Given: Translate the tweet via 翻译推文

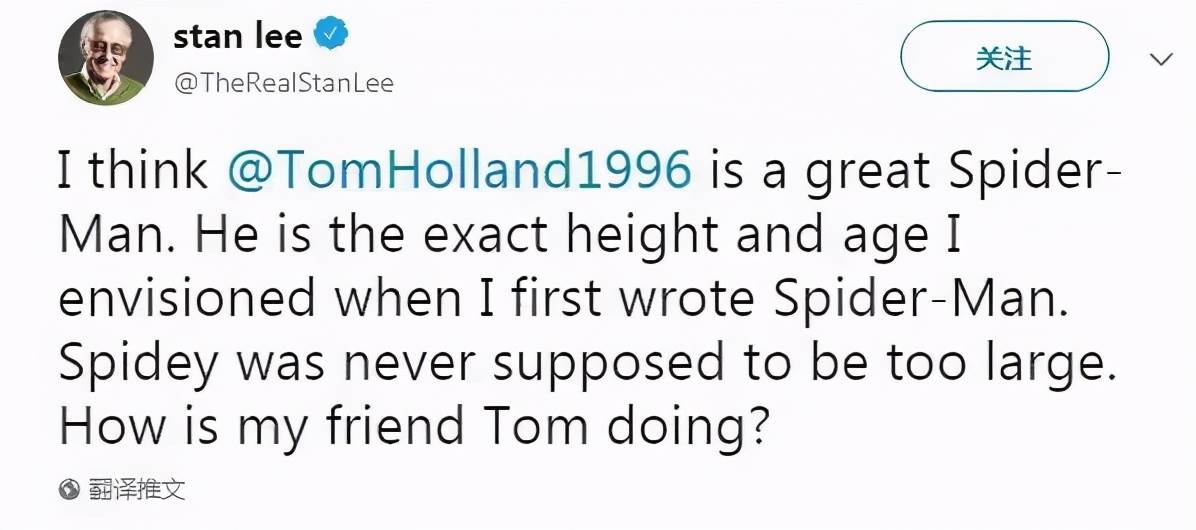Looking at the screenshot, I should coord(136,488).
